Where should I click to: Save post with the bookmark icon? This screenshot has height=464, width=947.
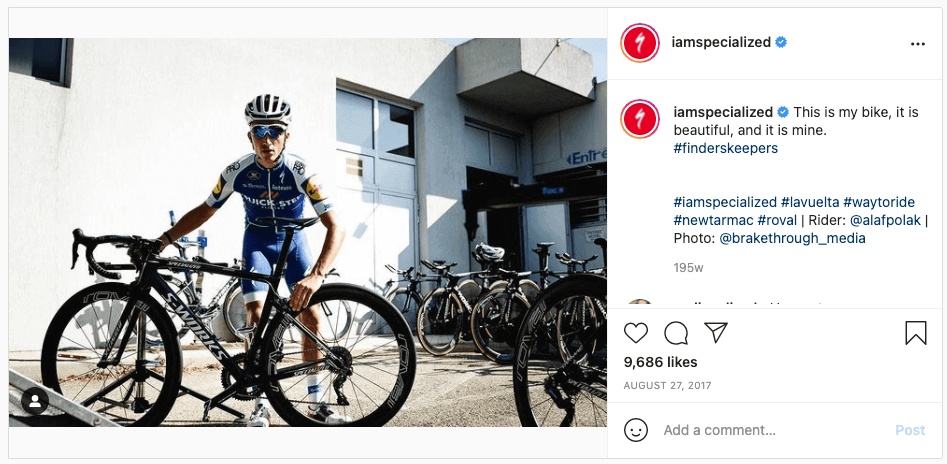click(915, 333)
